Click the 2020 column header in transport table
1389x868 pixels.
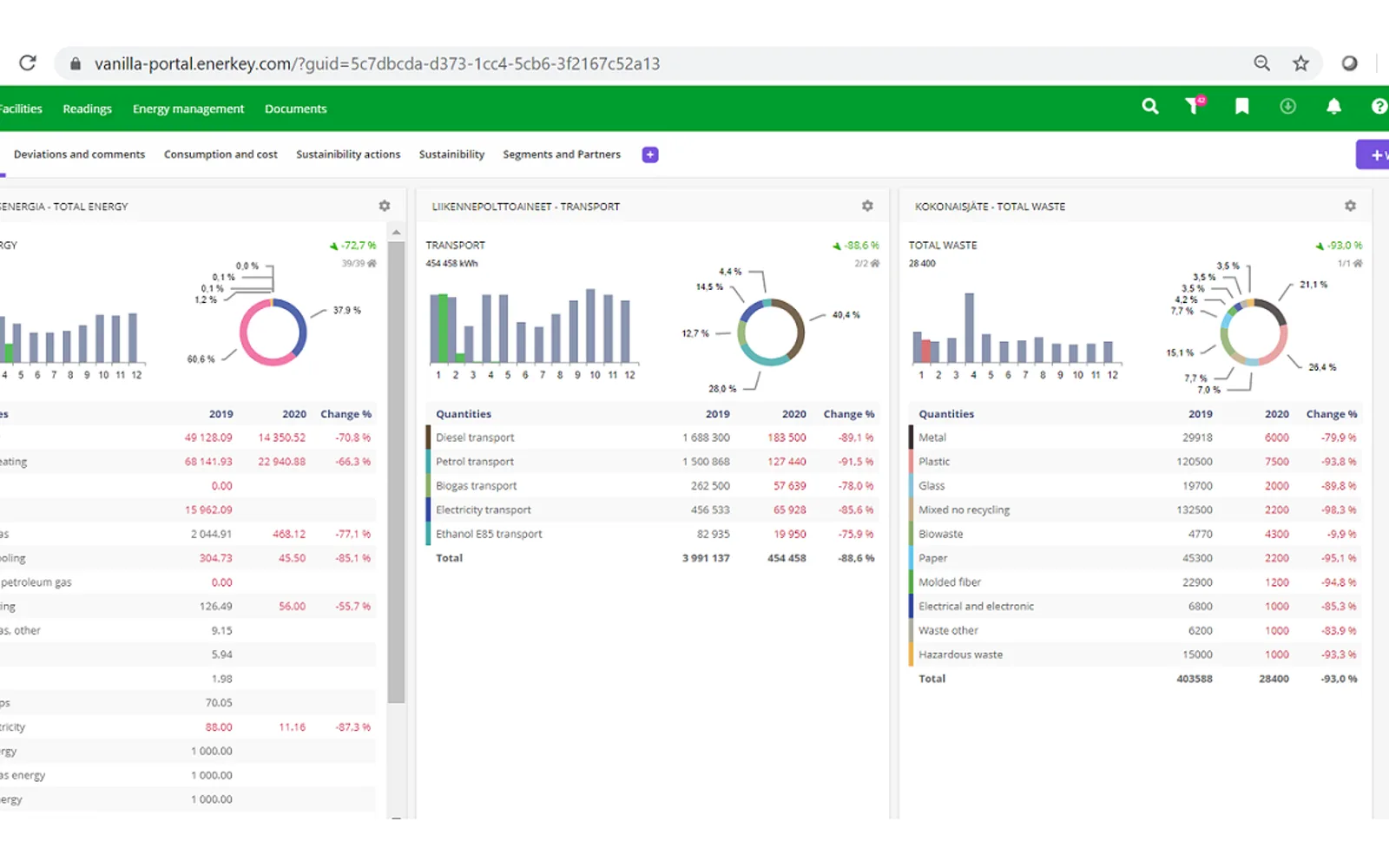tap(793, 414)
